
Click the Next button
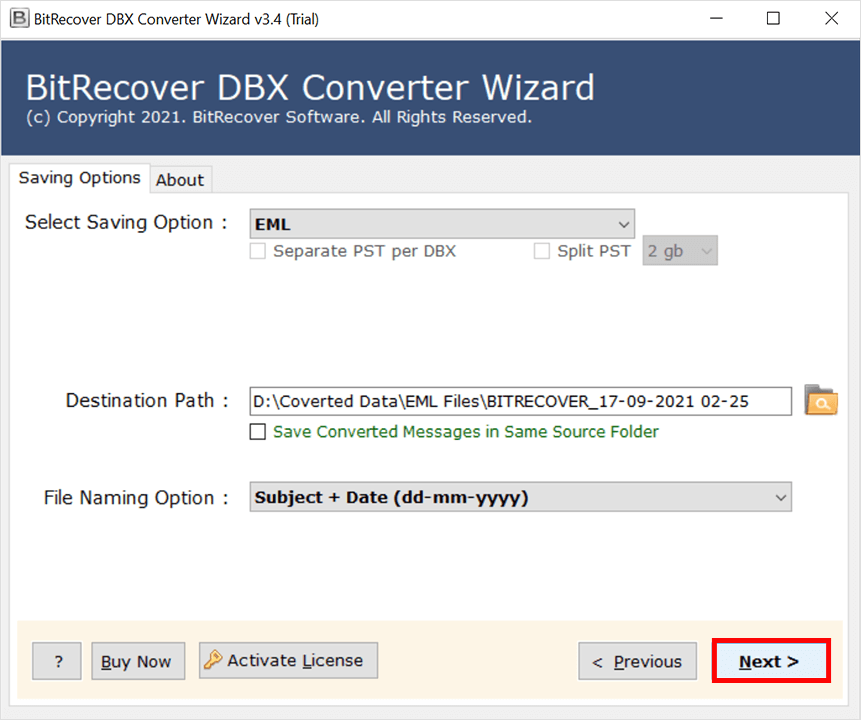coord(771,661)
